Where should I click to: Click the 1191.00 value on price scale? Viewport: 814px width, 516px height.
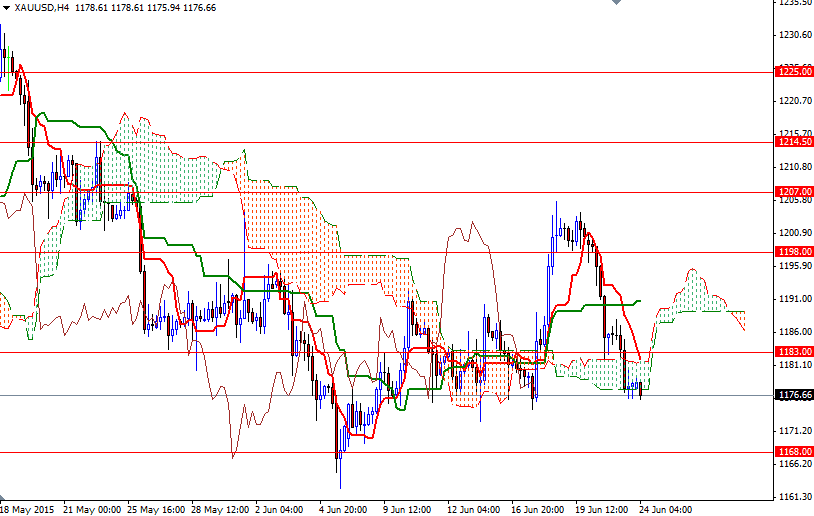[793, 299]
